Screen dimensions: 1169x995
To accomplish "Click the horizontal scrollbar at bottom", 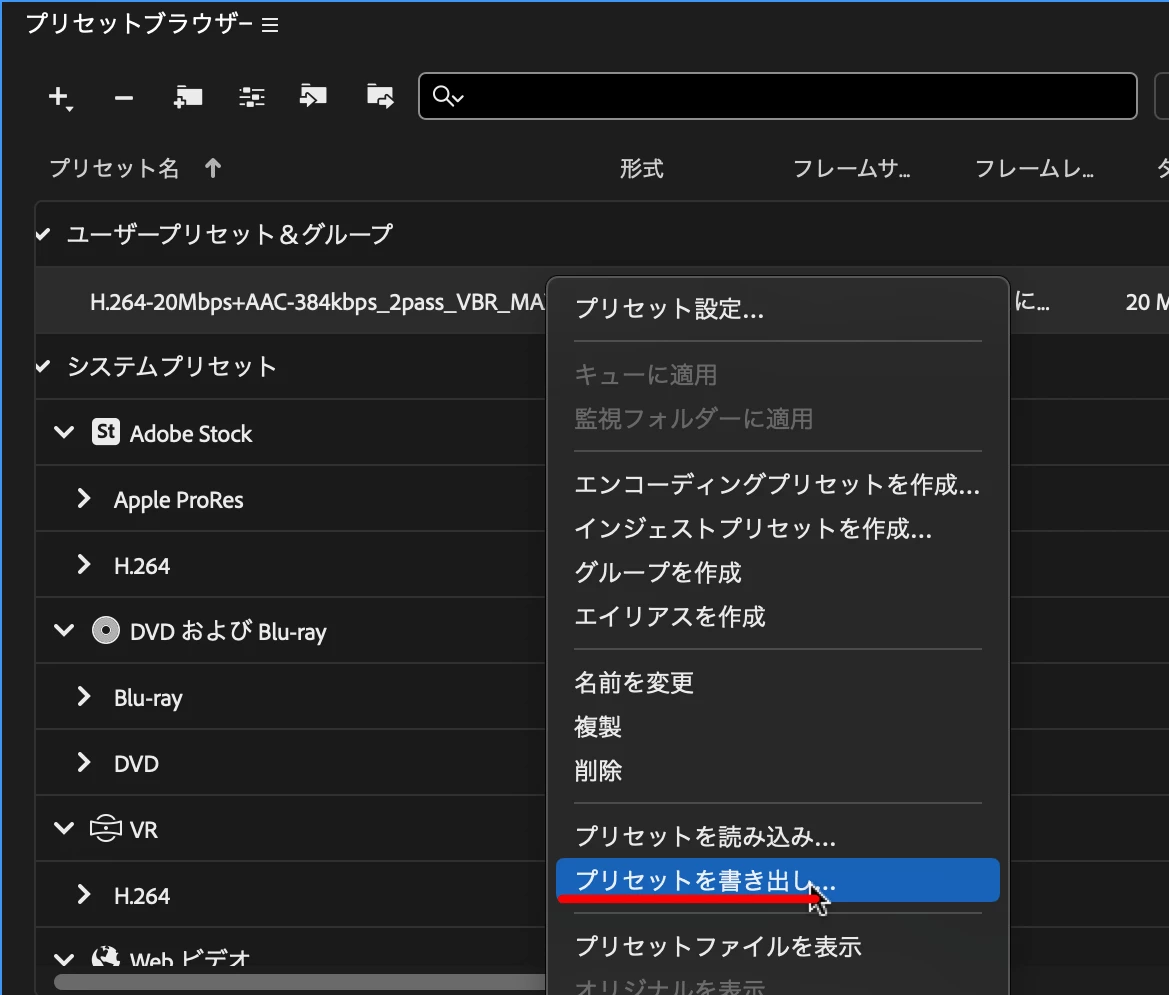I will [x=300, y=982].
